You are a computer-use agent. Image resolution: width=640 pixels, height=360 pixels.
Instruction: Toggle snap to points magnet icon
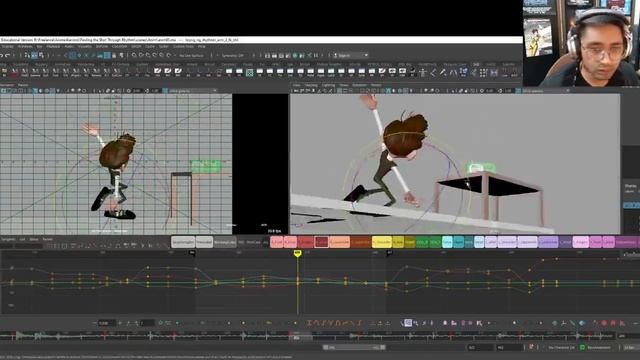[x=148, y=55]
